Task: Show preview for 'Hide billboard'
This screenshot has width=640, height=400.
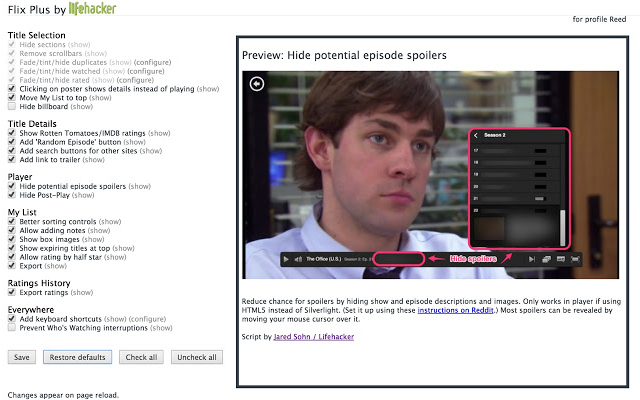Action: (x=82, y=107)
